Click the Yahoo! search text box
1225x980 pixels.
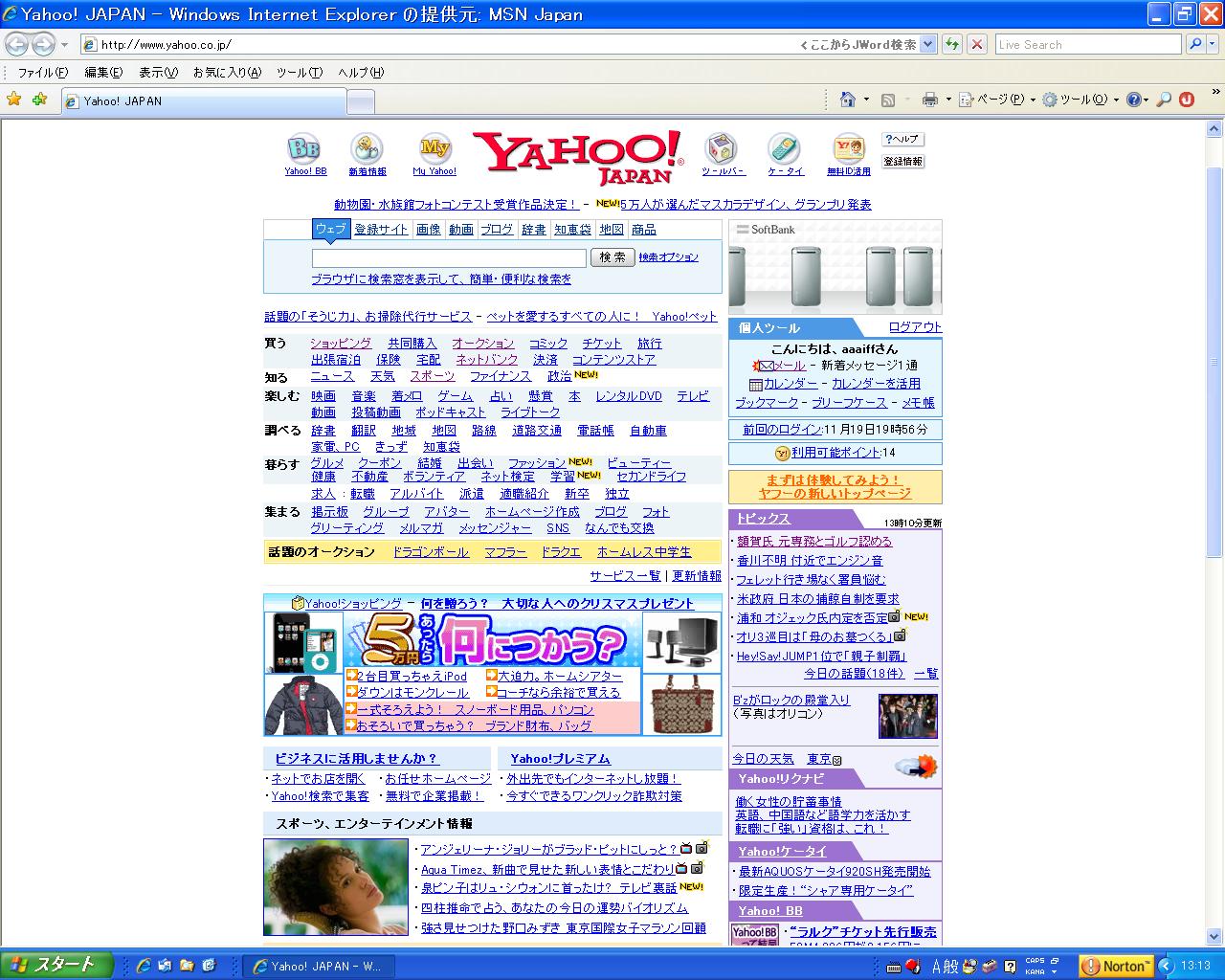(x=449, y=258)
